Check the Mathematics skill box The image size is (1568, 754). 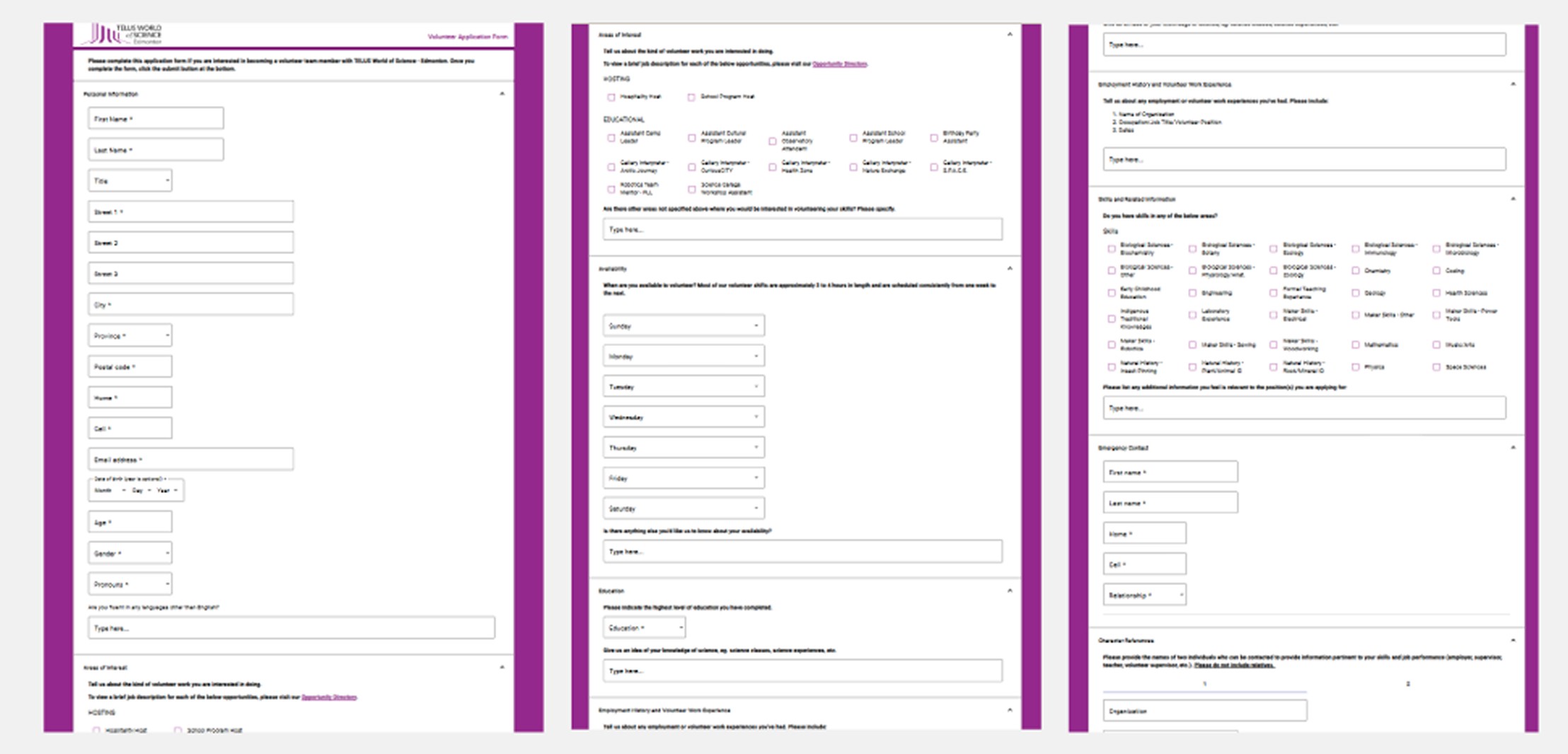[1355, 345]
